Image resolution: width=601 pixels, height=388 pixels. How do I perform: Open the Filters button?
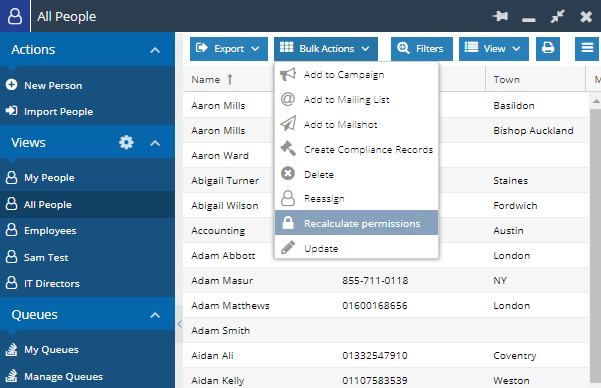point(422,49)
